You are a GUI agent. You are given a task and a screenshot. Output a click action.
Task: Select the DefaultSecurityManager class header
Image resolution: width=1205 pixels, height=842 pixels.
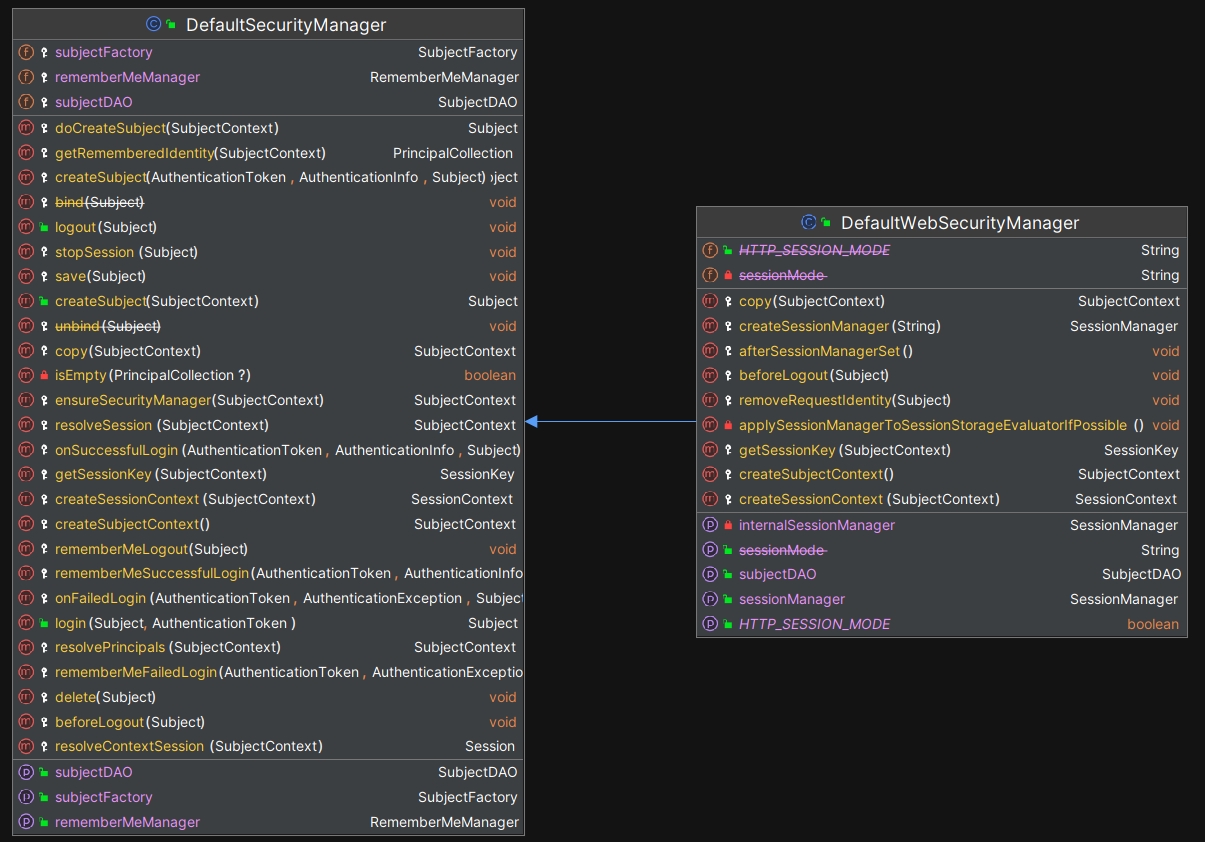click(x=285, y=24)
